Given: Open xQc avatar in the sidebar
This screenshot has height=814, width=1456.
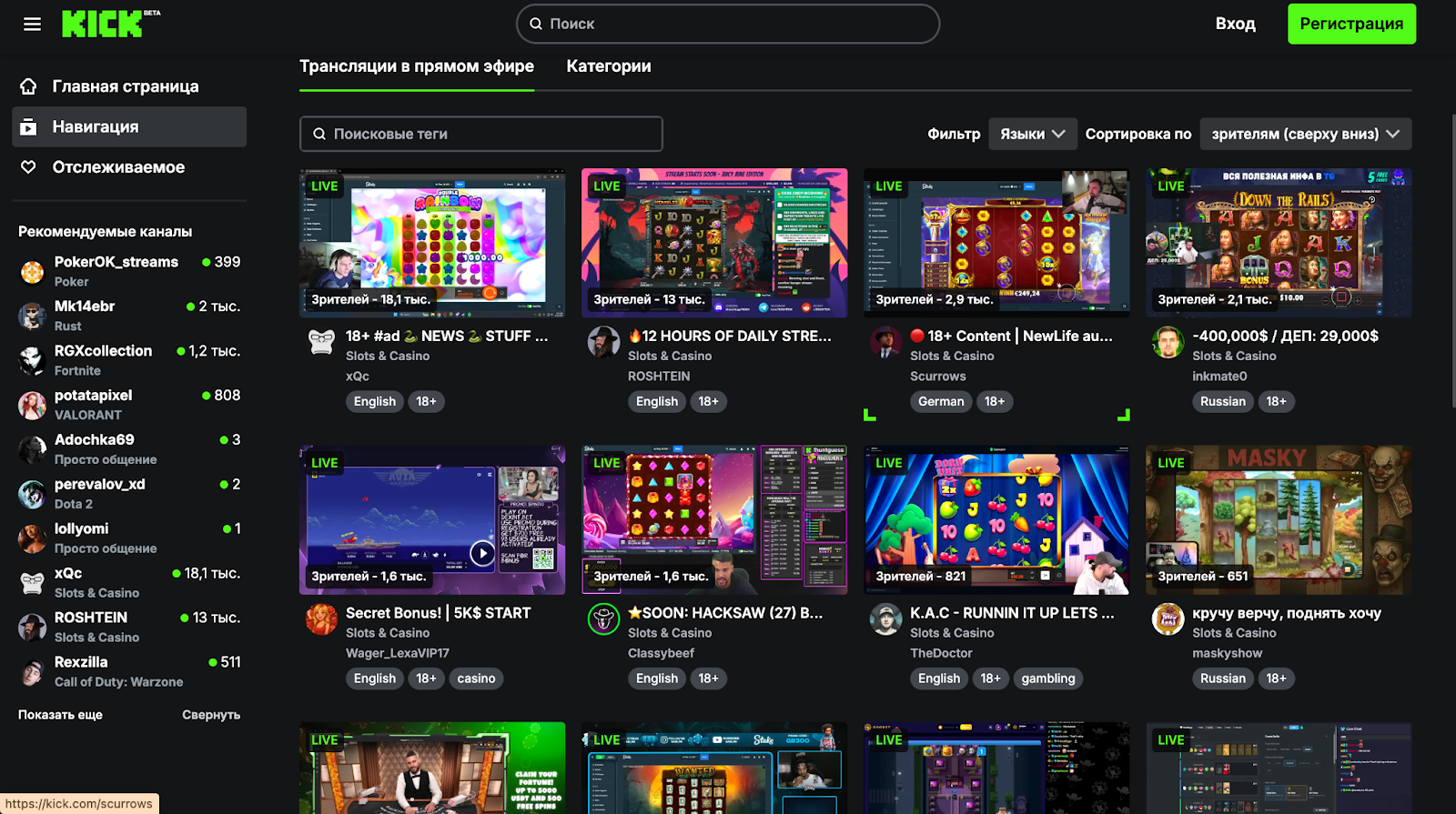Looking at the screenshot, I should 33,583.
